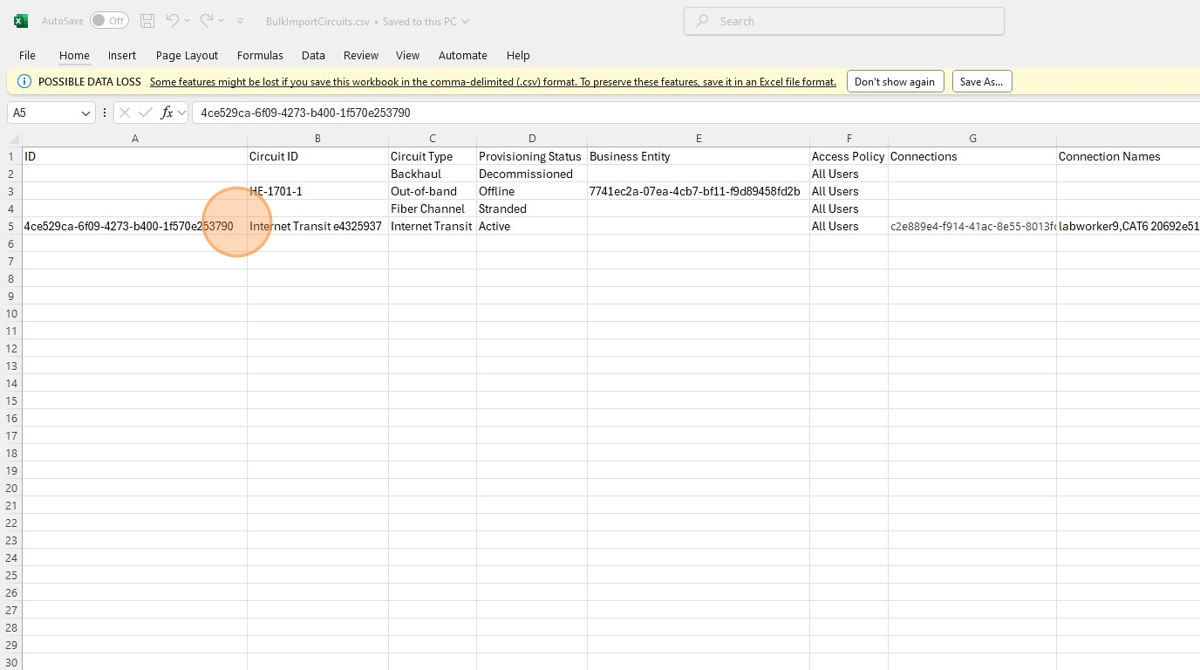
Task: Select the cell containing 'Out-of-band'
Action: coord(432,191)
